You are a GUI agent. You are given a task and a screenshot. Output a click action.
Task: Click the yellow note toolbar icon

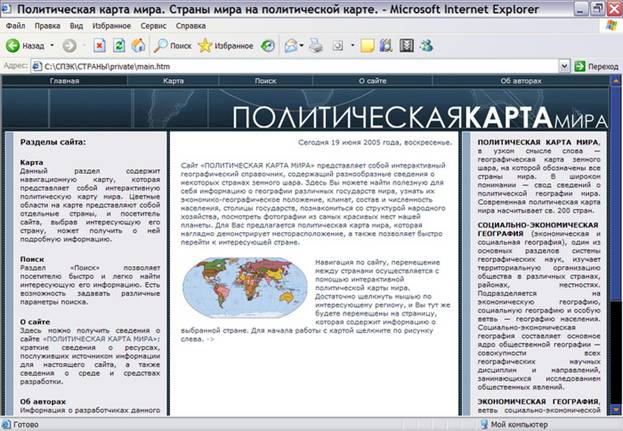[x=367, y=46]
